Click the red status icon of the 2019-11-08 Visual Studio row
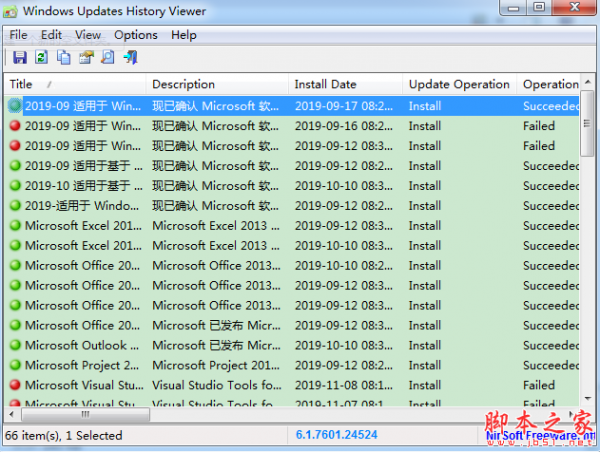This screenshot has height=452, width=600. (15, 385)
